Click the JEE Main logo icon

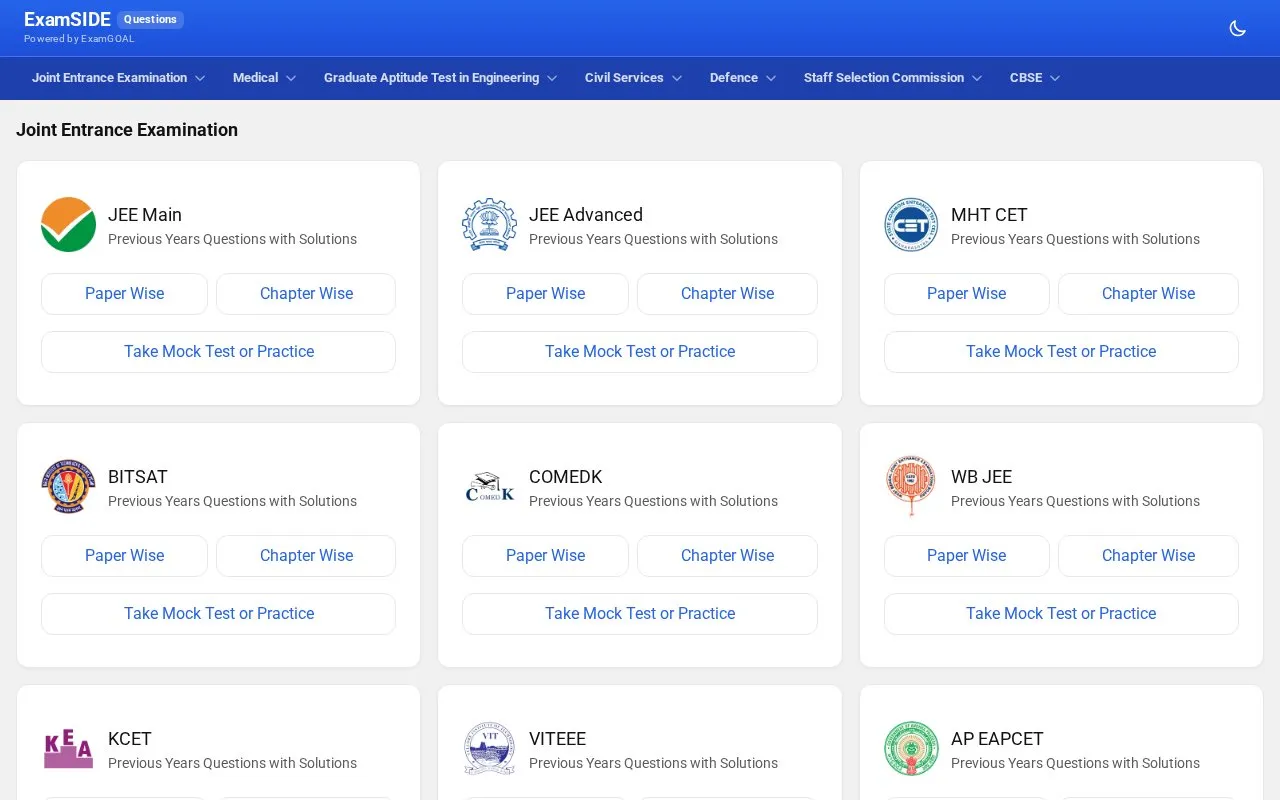68,225
